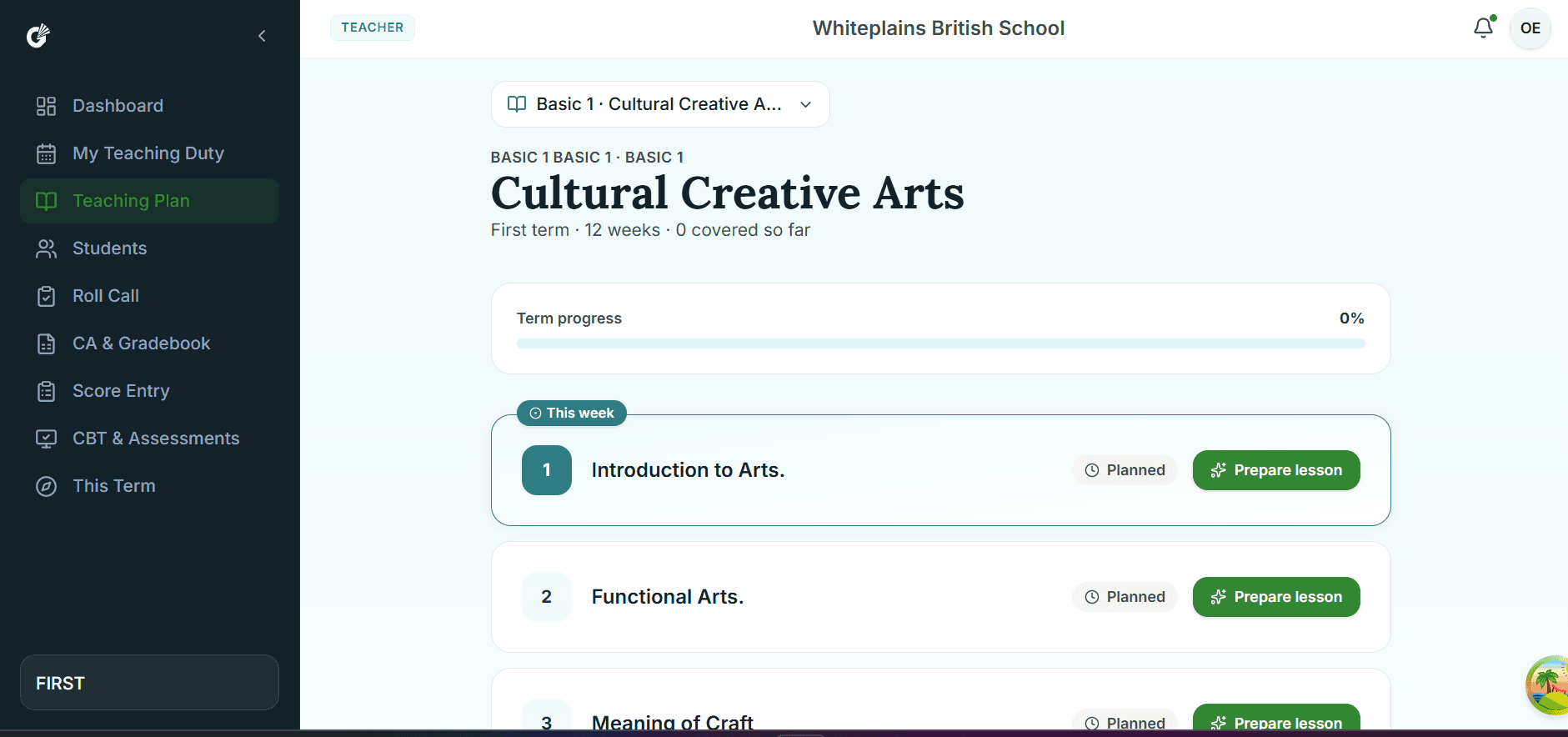
Task: Click the TEACHER role badge
Action: coord(373,28)
